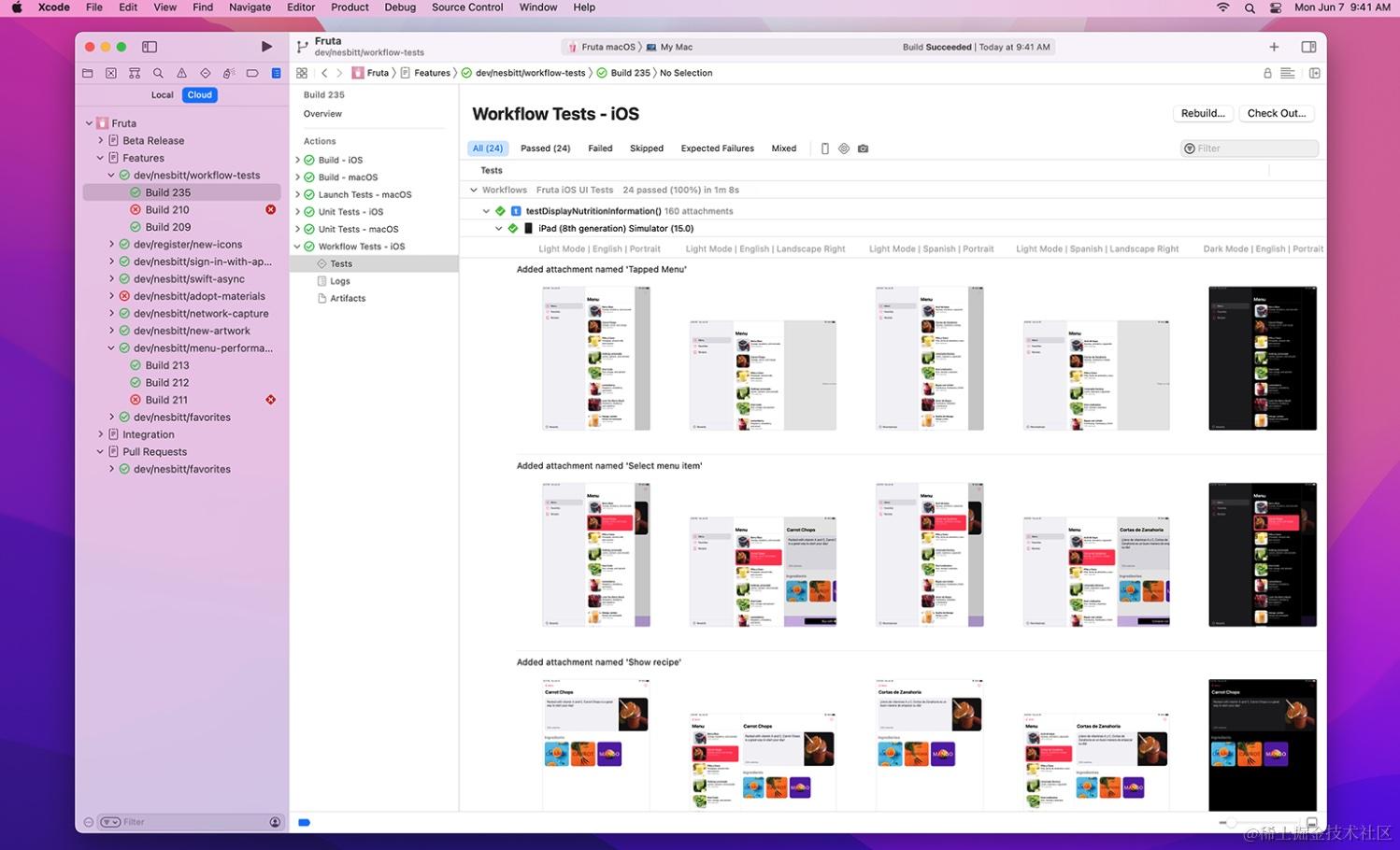Switch the navigator to Local

point(163,95)
